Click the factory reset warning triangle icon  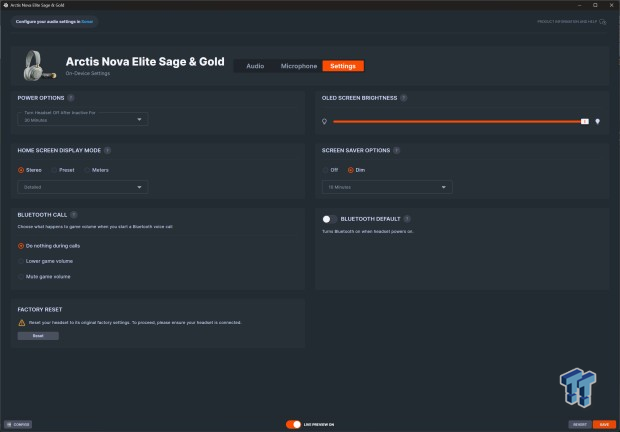click(x=22, y=323)
